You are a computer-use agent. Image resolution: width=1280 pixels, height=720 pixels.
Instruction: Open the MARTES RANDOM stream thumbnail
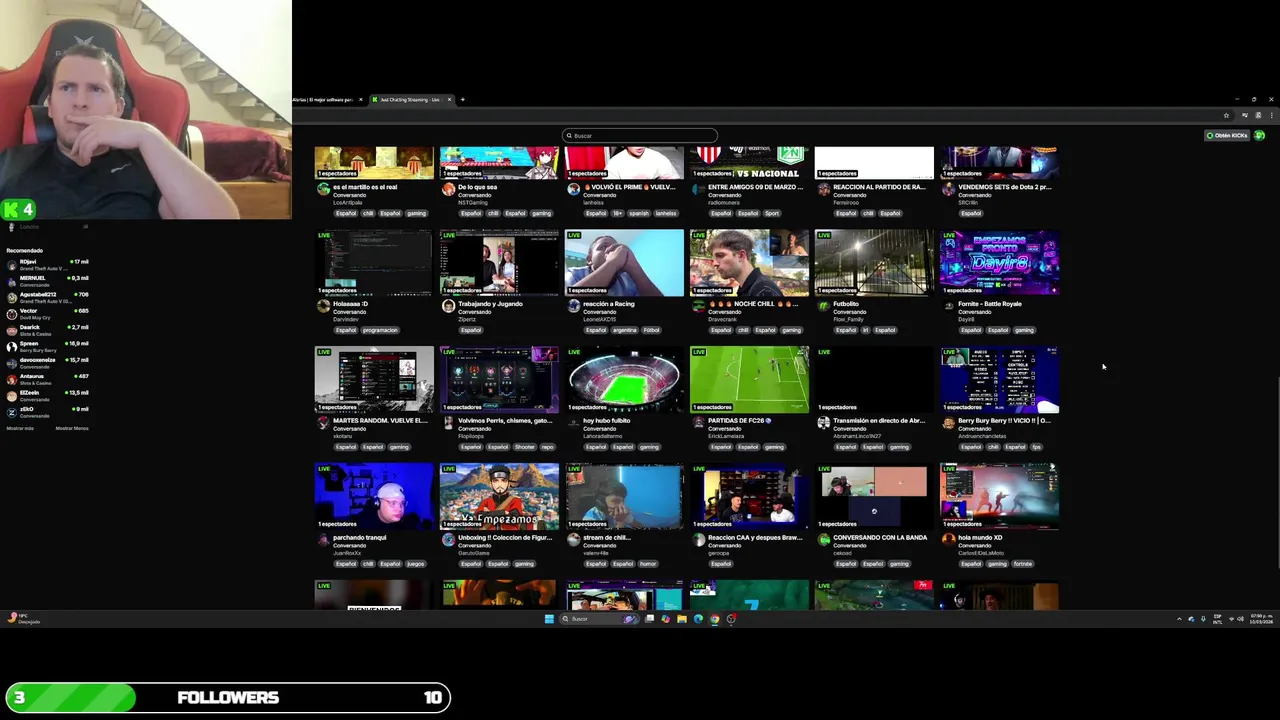(374, 380)
